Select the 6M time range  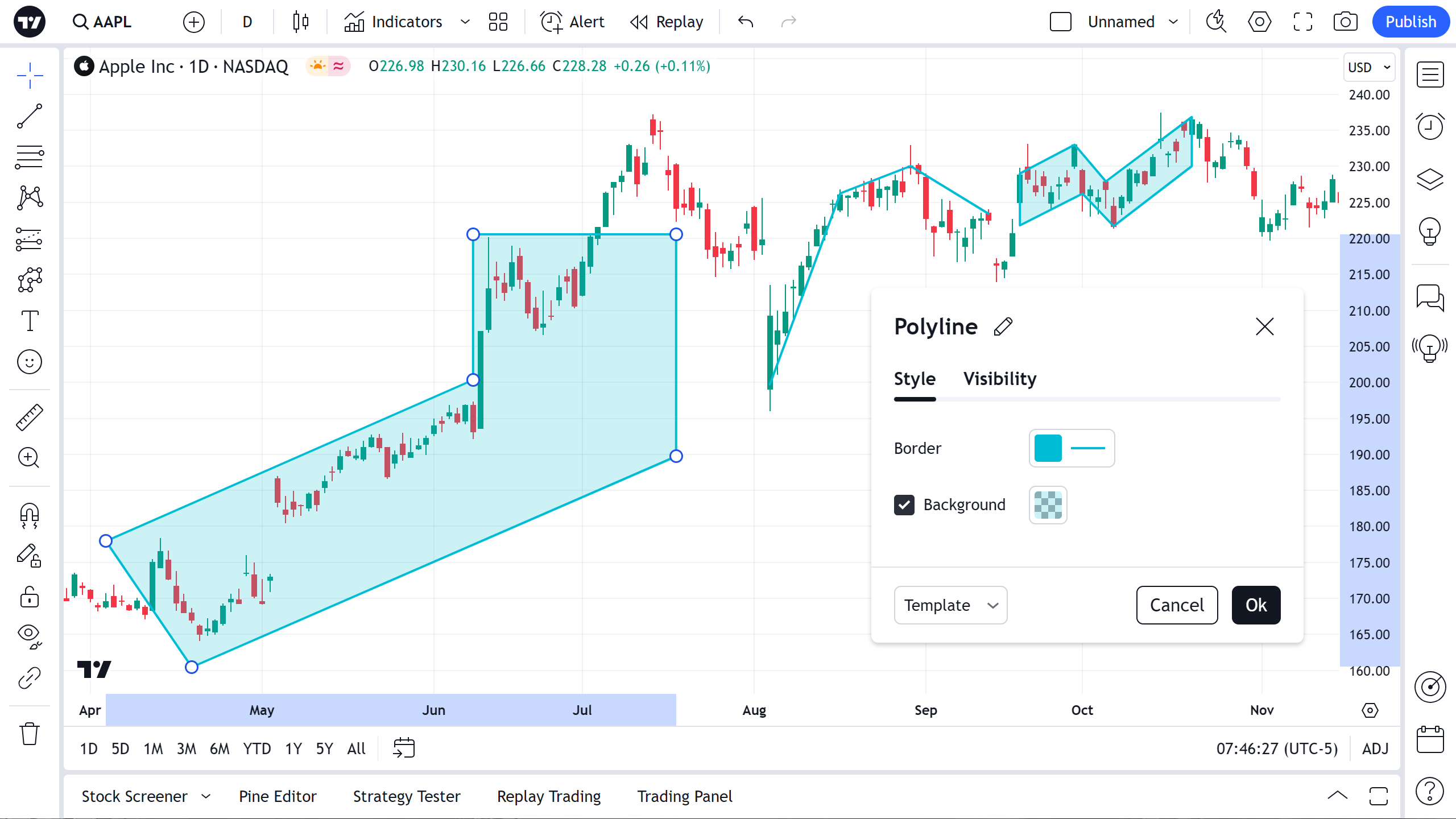click(220, 748)
